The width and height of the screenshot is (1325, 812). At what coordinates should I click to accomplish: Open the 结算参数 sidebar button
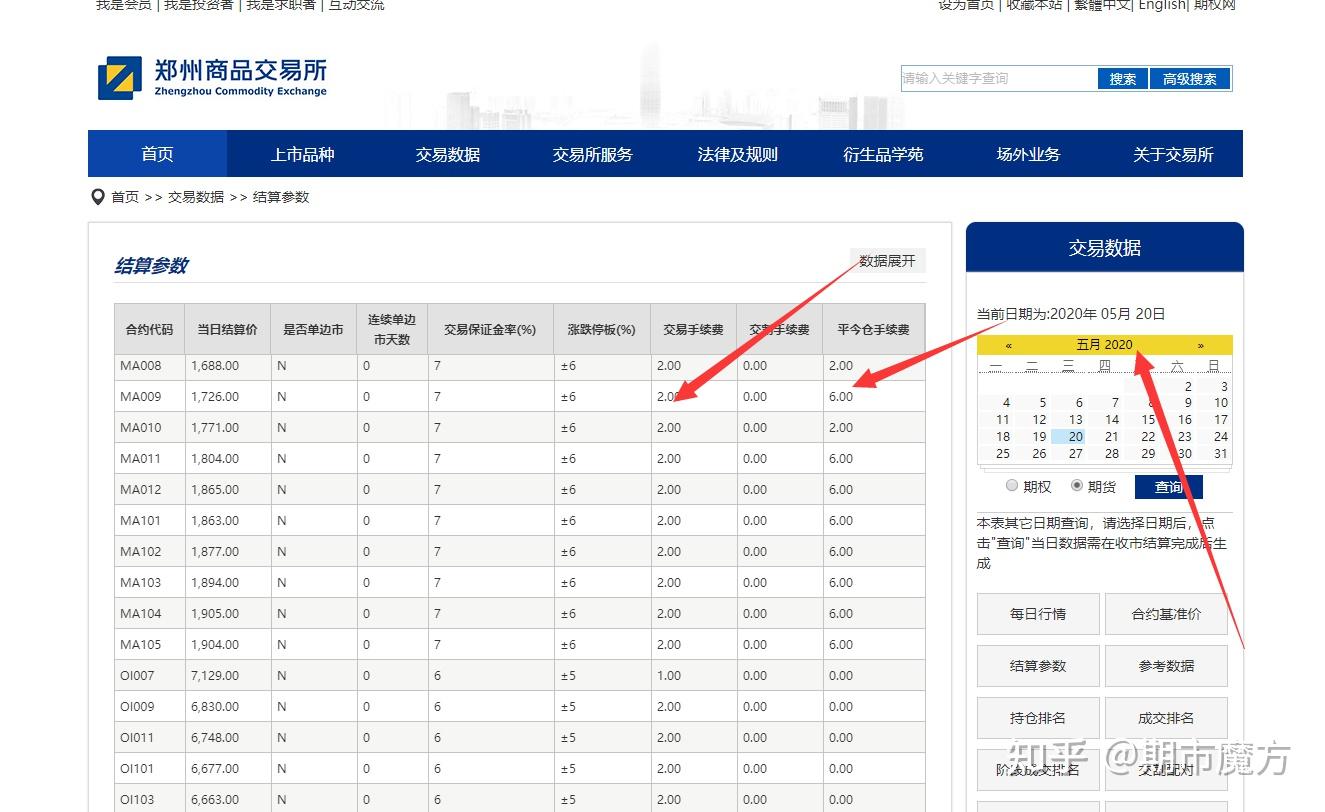(1038, 666)
